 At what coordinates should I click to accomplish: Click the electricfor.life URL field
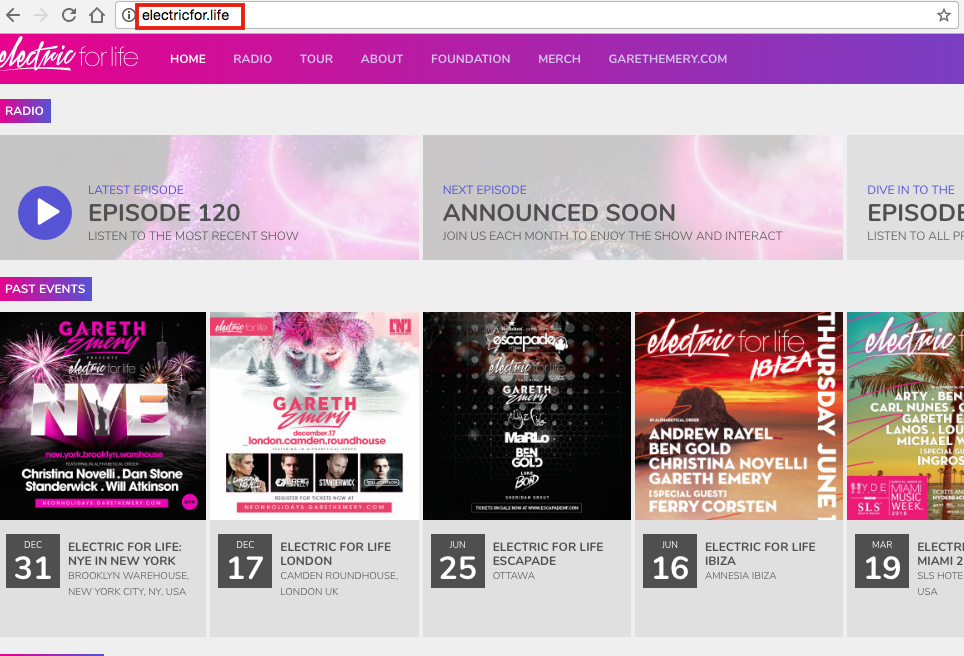[x=535, y=15]
